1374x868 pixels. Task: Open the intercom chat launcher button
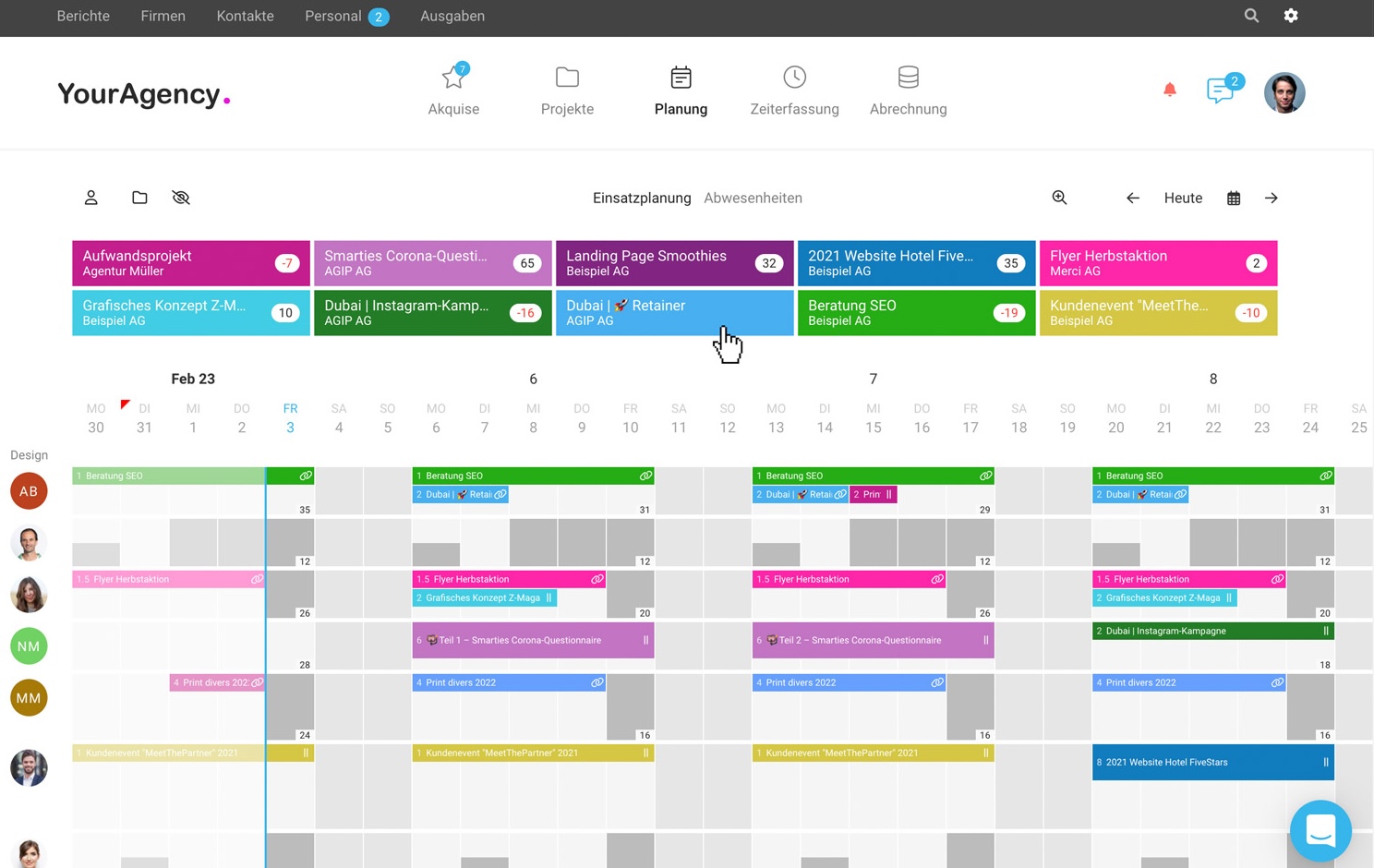tap(1320, 830)
